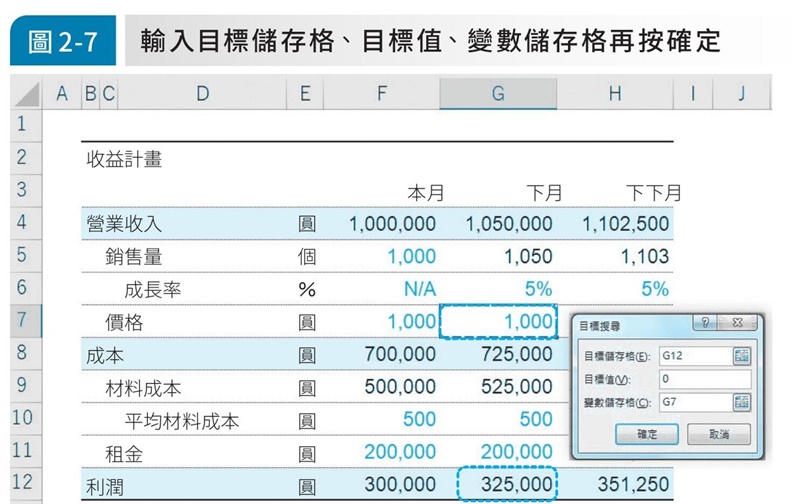Click the select-all corner triangle of the sheet
Image resolution: width=792 pixels, height=504 pixels.
click(26, 94)
